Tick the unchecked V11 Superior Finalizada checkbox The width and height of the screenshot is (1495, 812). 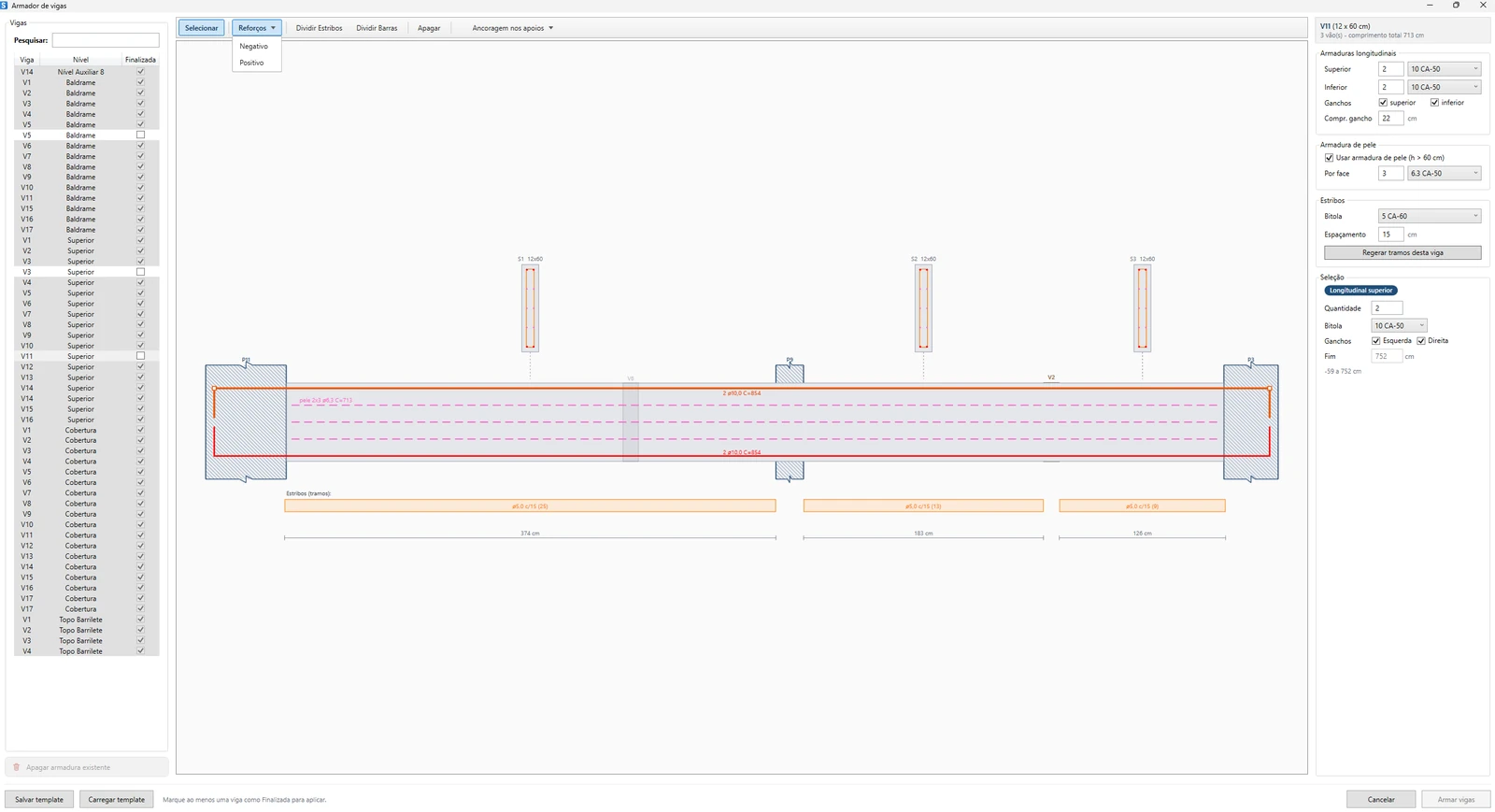click(140, 356)
